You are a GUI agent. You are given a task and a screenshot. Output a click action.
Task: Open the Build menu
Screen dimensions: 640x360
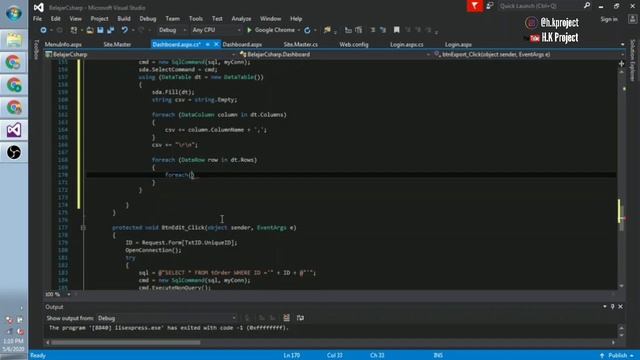(x=124, y=19)
